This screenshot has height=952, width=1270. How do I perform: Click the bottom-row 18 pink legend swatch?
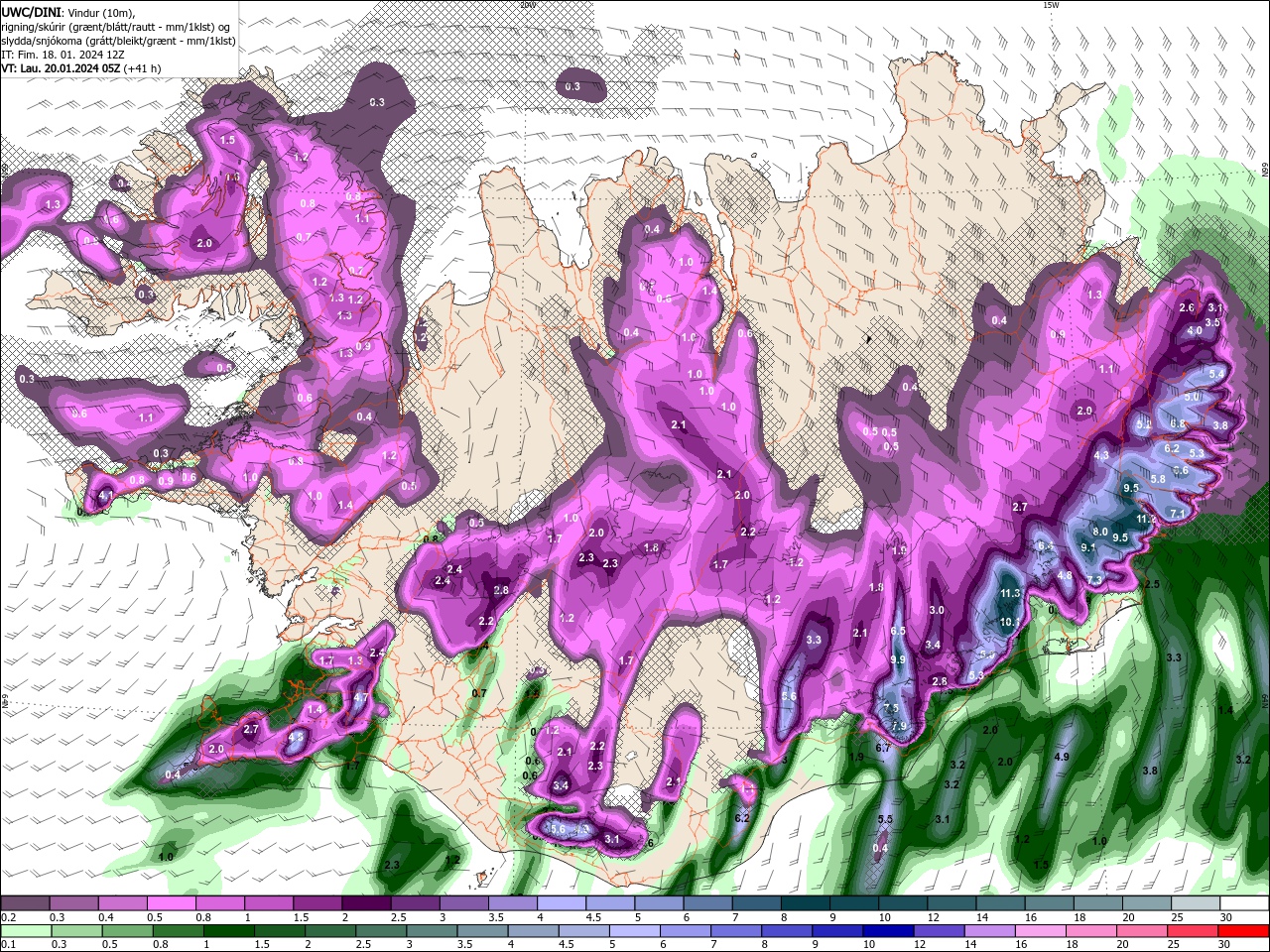pos(1090,931)
